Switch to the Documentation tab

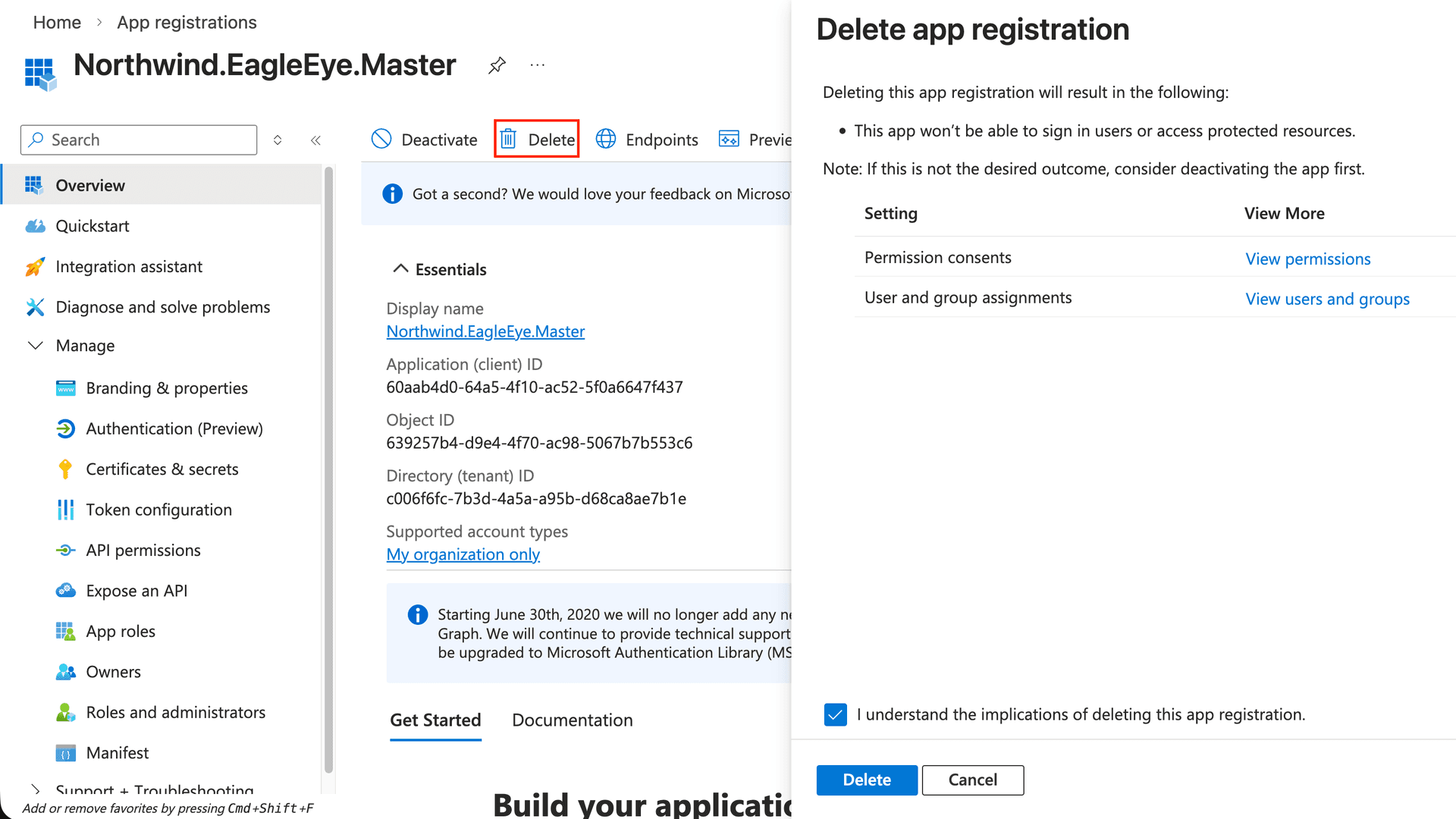tap(572, 720)
